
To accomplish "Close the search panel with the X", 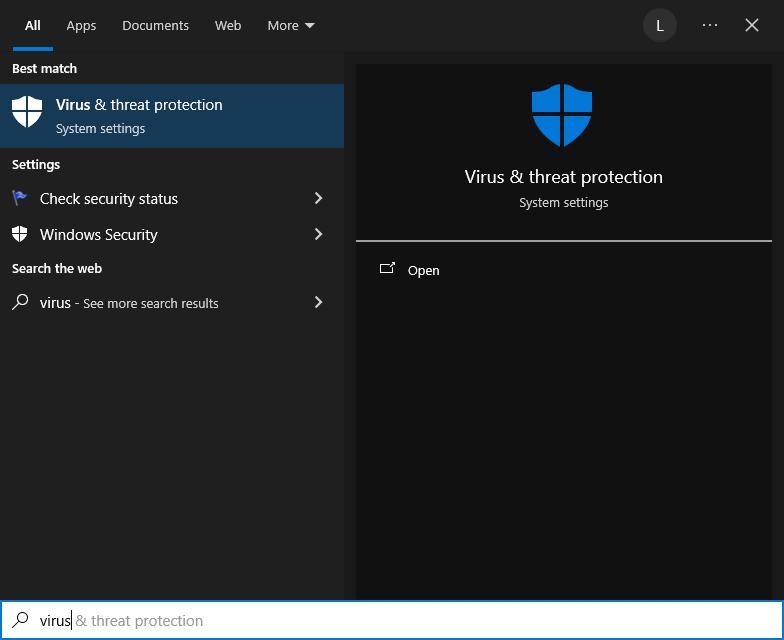I will (x=752, y=25).
